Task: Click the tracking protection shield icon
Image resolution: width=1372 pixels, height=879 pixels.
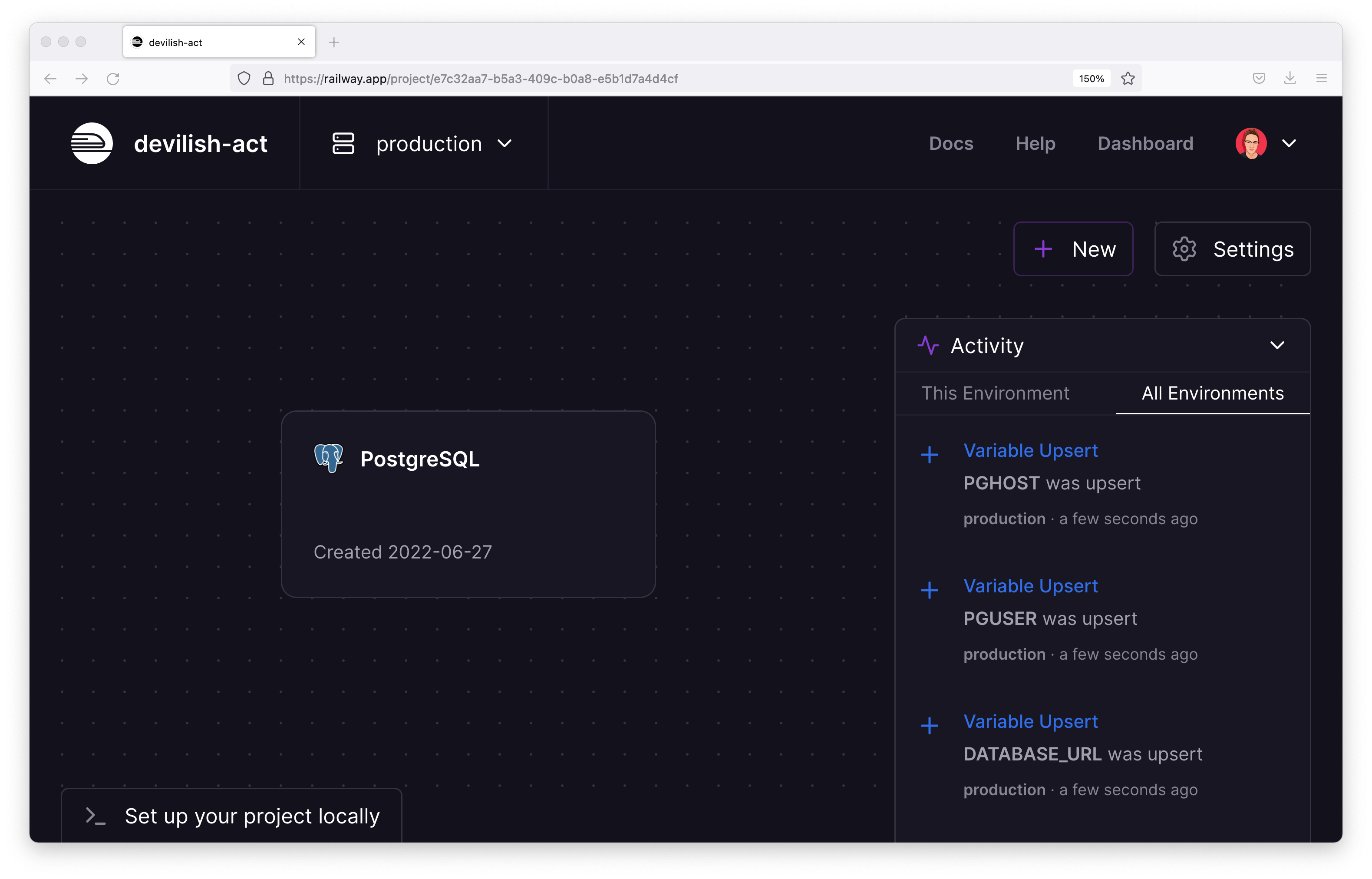Action: click(244, 79)
